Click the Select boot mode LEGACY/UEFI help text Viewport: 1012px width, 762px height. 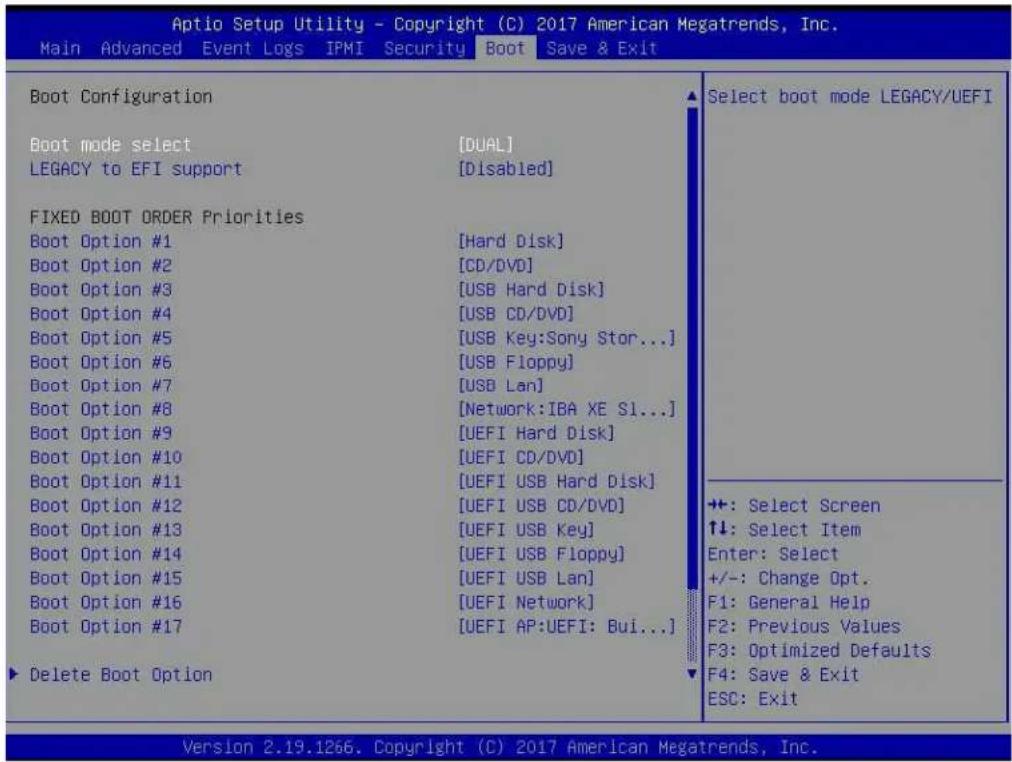850,97
